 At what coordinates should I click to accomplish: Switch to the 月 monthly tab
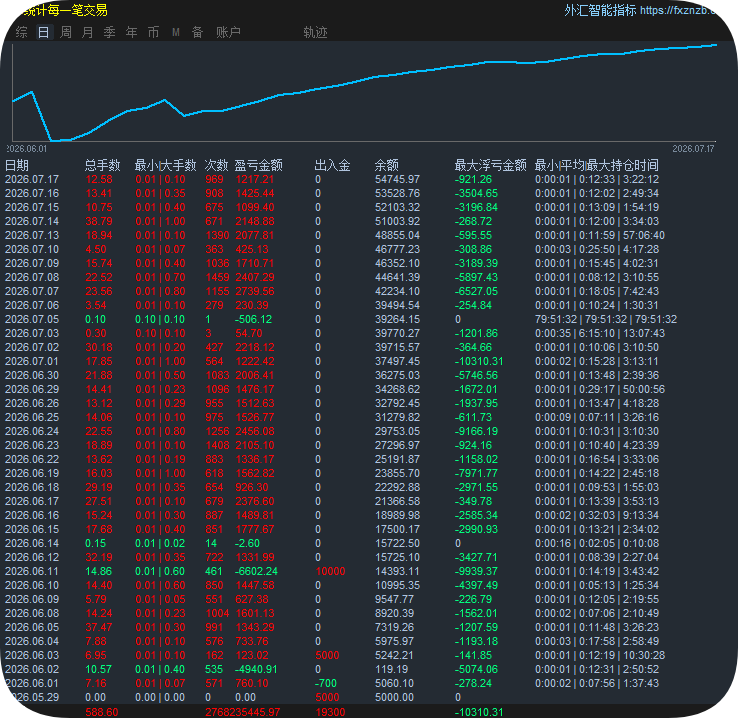(88, 32)
